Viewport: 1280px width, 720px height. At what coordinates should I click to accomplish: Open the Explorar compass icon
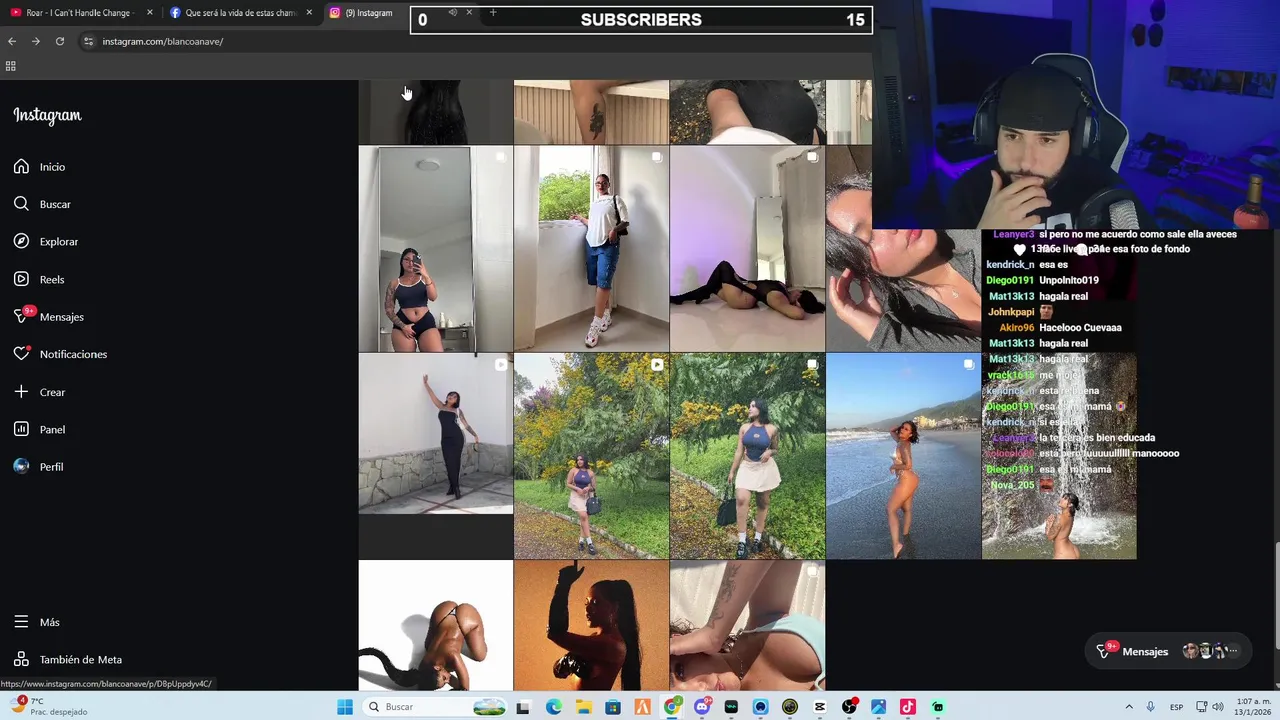click(x=21, y=241)
